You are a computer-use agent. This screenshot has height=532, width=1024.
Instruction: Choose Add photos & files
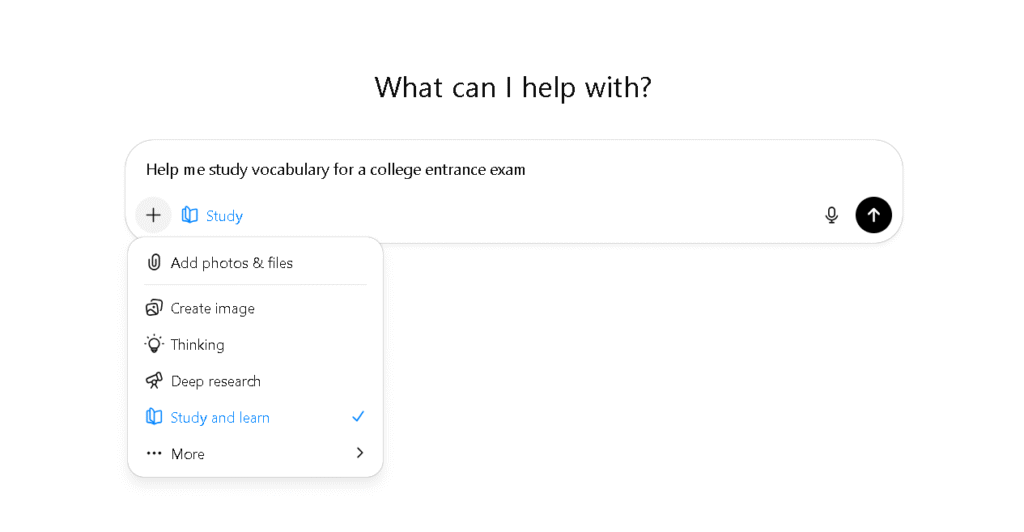231,263
